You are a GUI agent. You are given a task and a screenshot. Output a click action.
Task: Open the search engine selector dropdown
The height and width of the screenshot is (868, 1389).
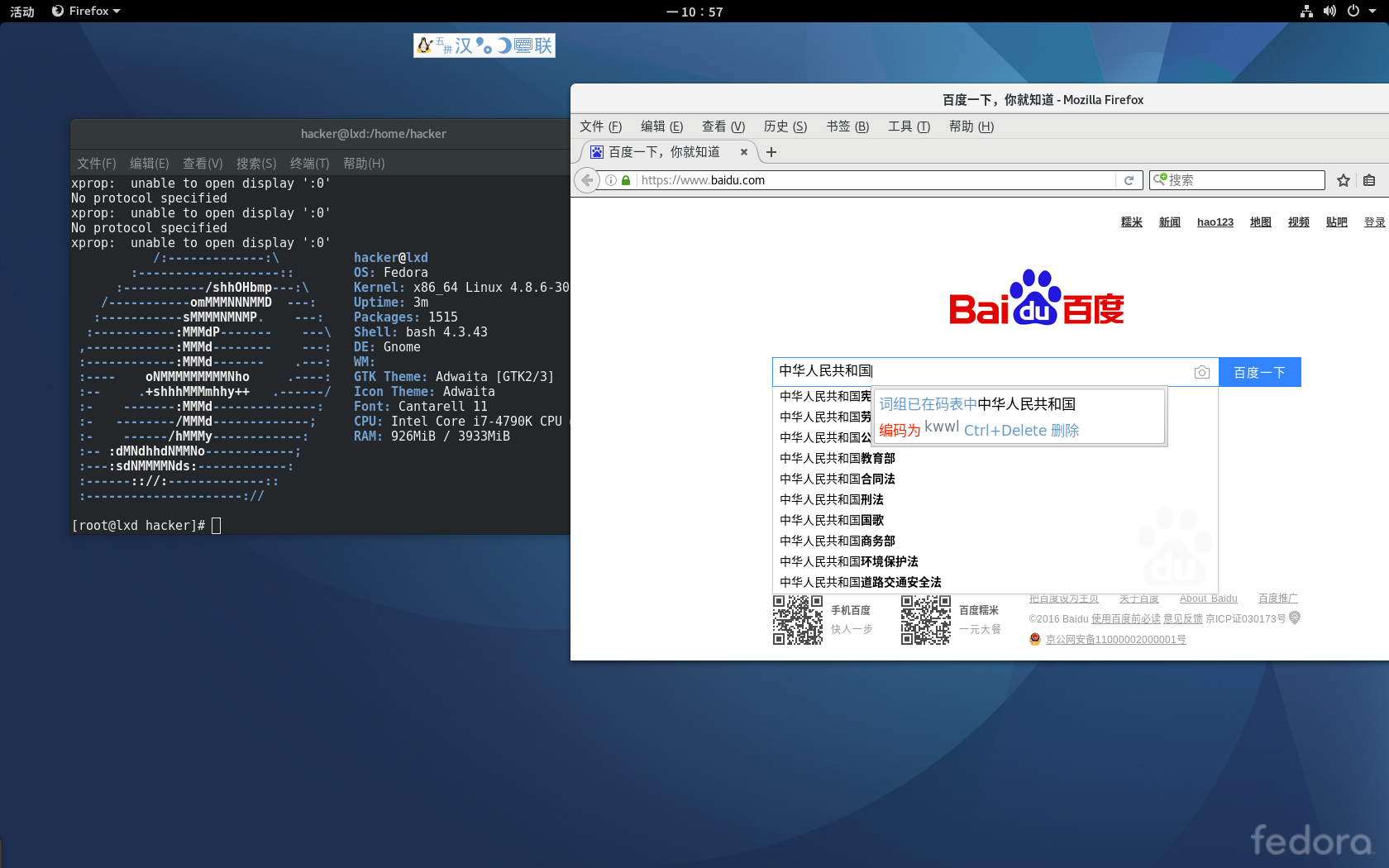(1160, 179)
